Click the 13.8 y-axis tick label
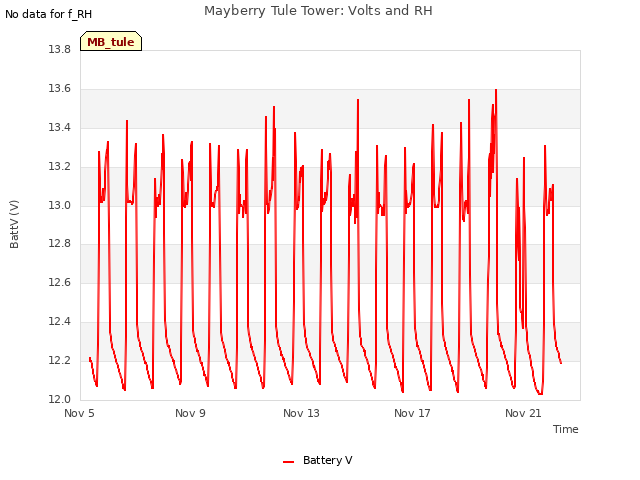This screenshot has width=640, height=480. point(60,50)
